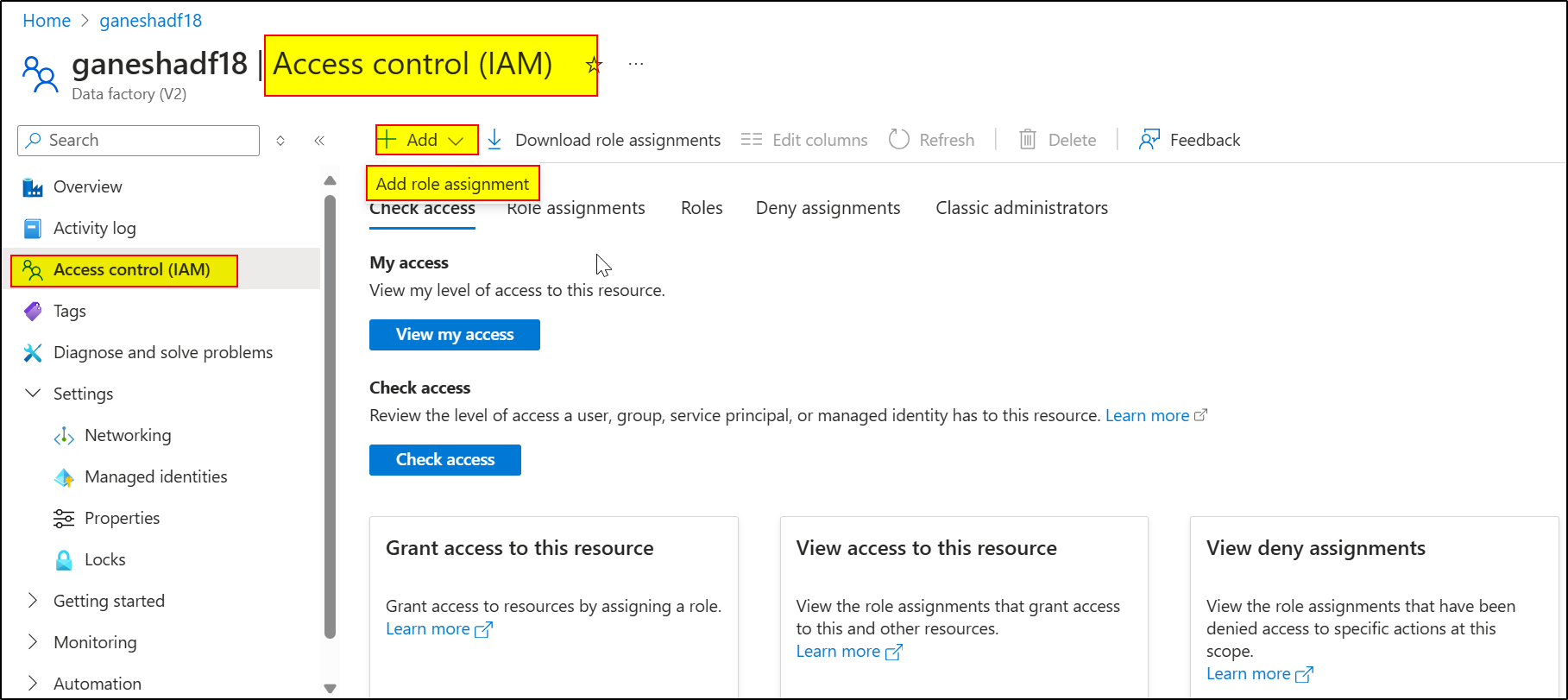The width and height of the screenshot is (1568, 700).
Task: Click the favorite star next to title
Action: (x=594, y=65)
